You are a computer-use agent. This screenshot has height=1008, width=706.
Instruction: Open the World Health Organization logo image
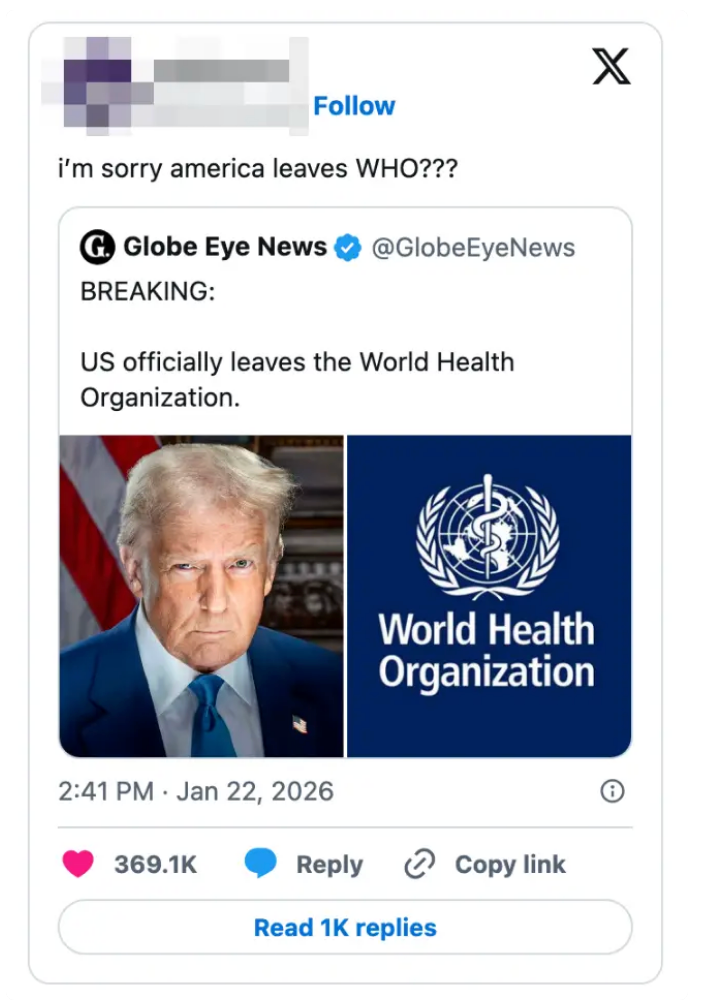[x=488, y=592]
